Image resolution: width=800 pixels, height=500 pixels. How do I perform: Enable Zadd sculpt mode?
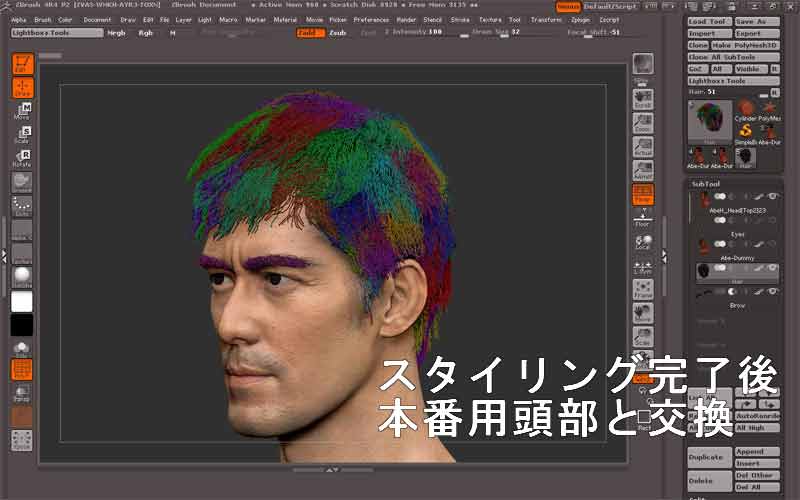point(310,33)
